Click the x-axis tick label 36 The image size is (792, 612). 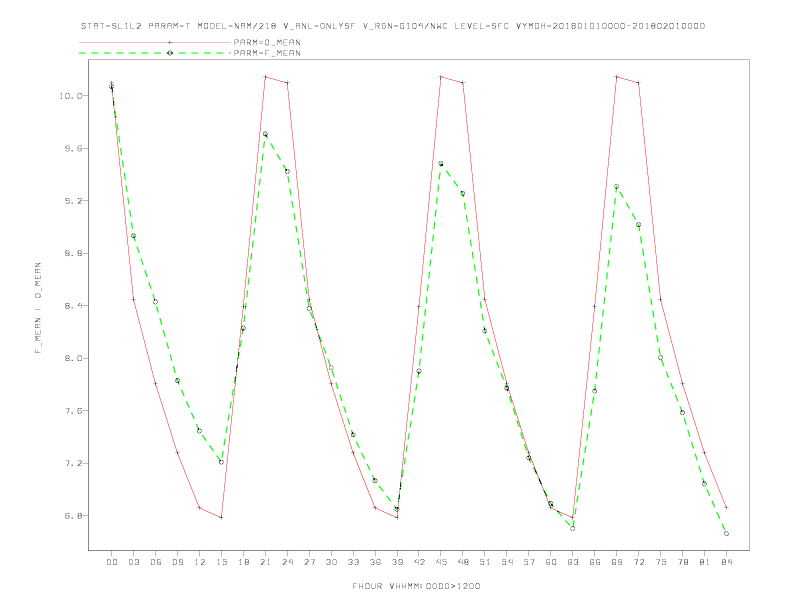pos(375,562)
